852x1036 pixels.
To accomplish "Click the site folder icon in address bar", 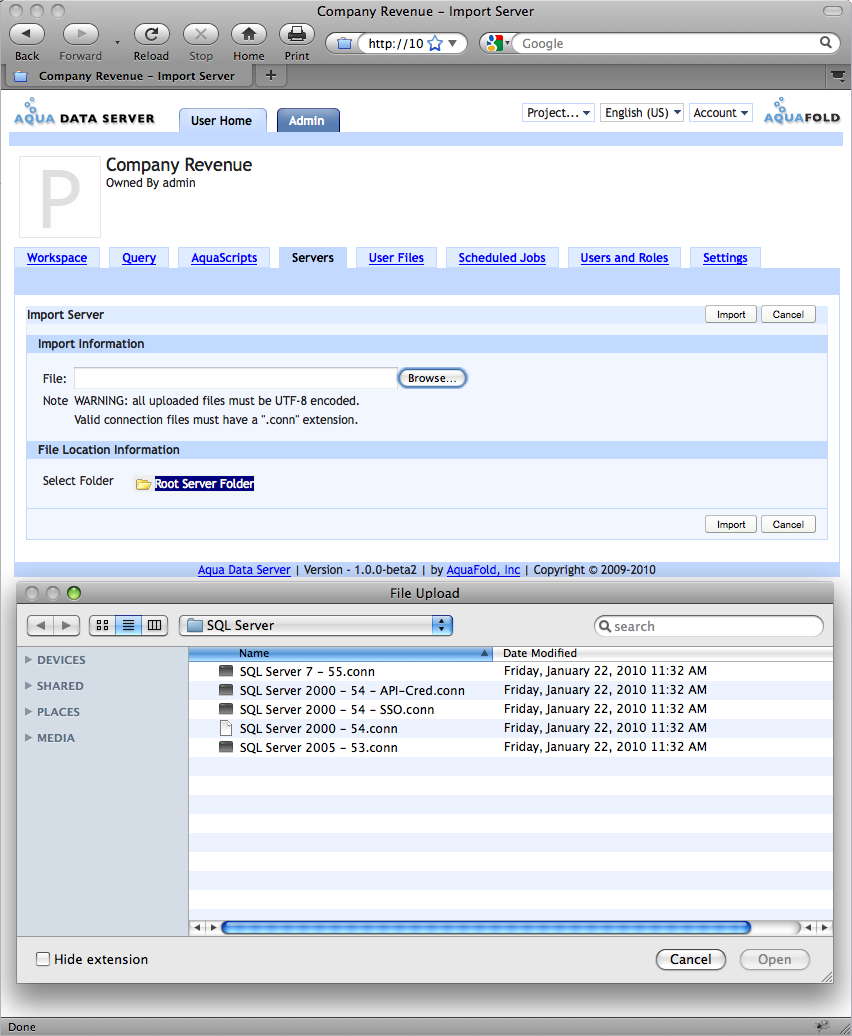I will (x=344, y=44).
